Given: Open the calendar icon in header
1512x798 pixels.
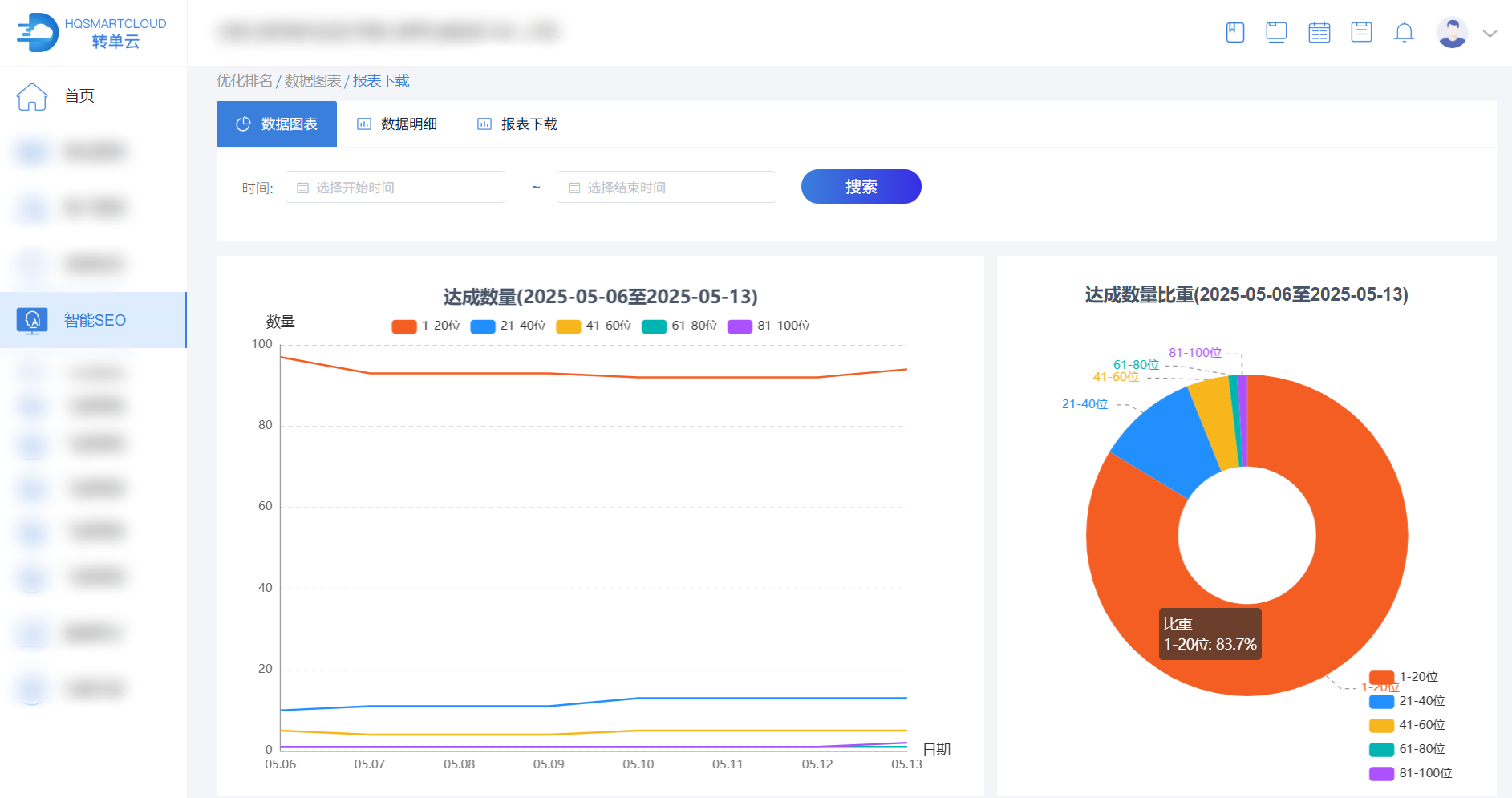Looking at the screenshot, I should (1319, 33).
